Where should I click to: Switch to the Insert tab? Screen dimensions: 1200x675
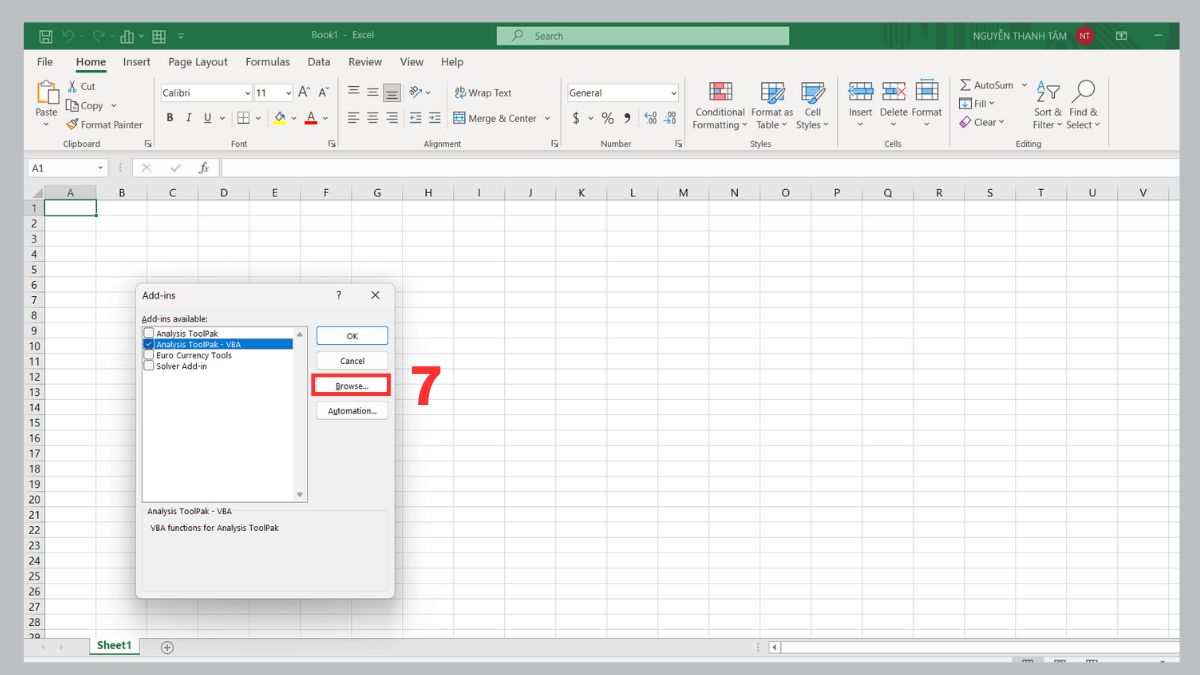click(x=137, y=62)
